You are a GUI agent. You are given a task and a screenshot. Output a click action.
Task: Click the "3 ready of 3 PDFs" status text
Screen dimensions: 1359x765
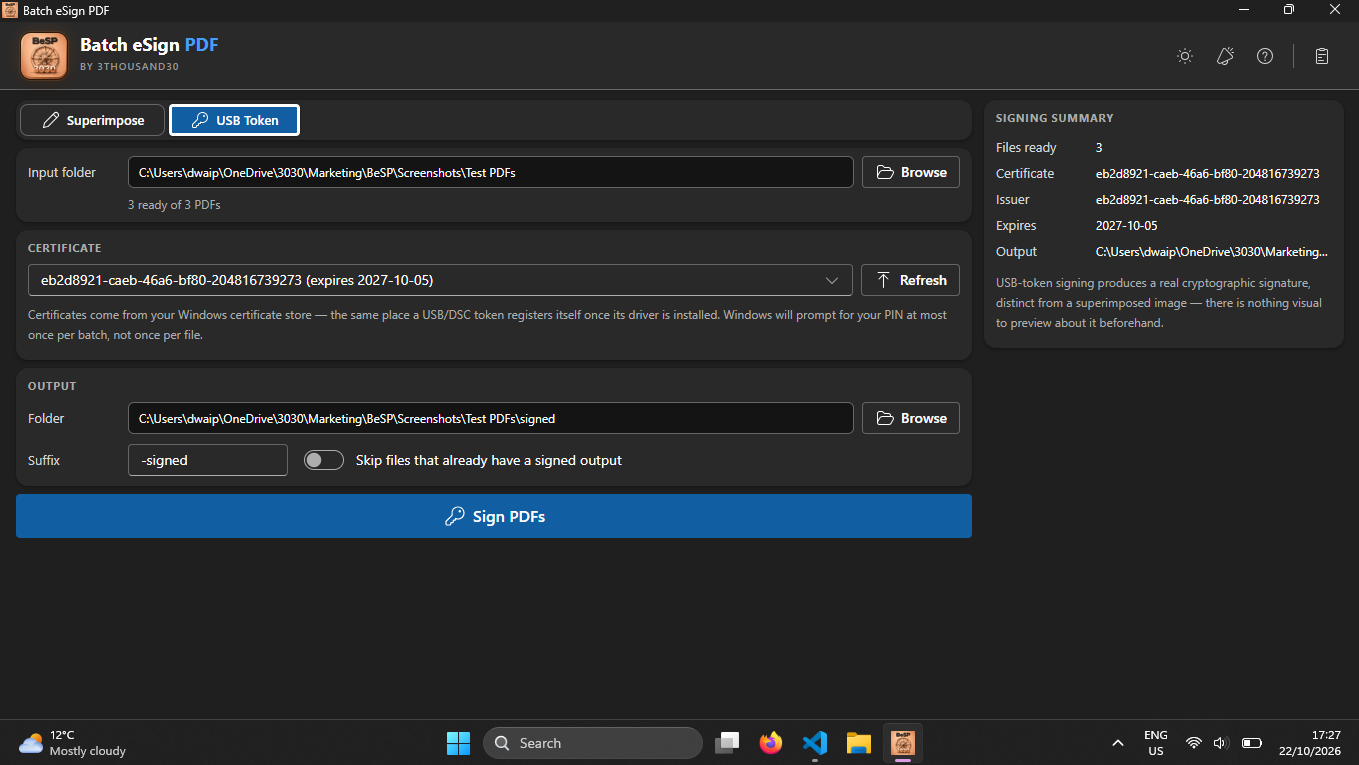coord(174,205)
